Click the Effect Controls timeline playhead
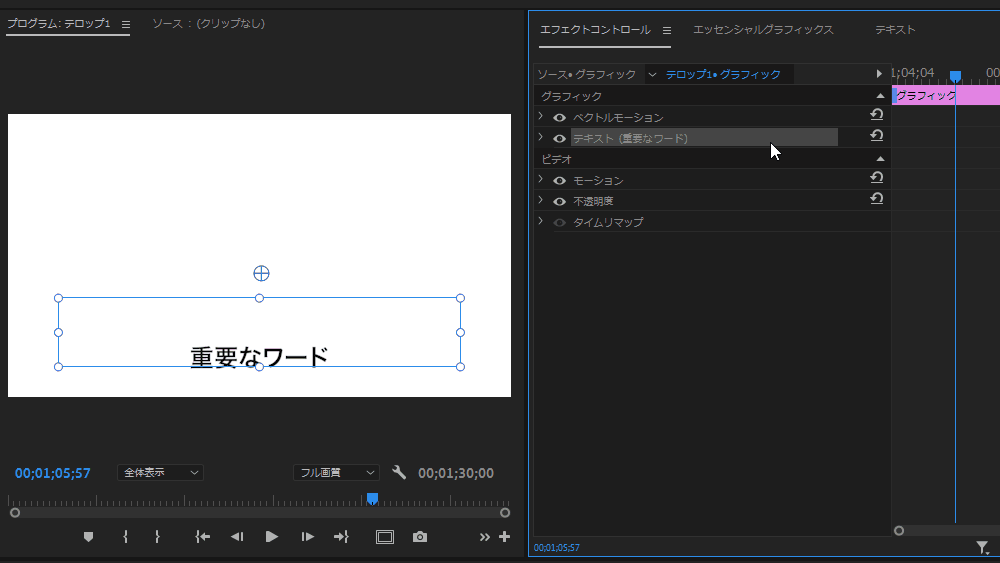 [955, 77]
